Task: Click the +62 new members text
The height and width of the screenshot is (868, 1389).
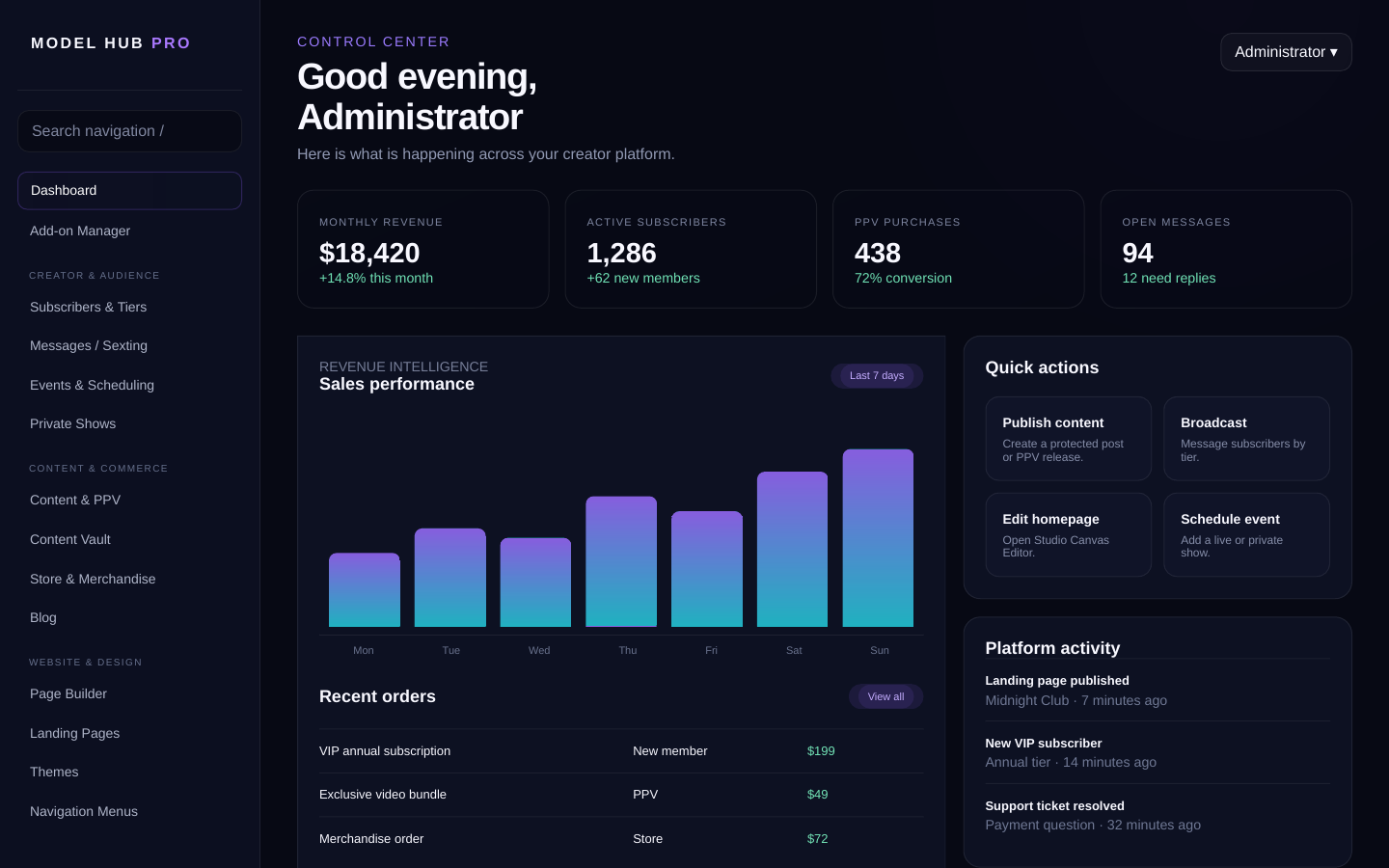Action: tap(643, 278)
